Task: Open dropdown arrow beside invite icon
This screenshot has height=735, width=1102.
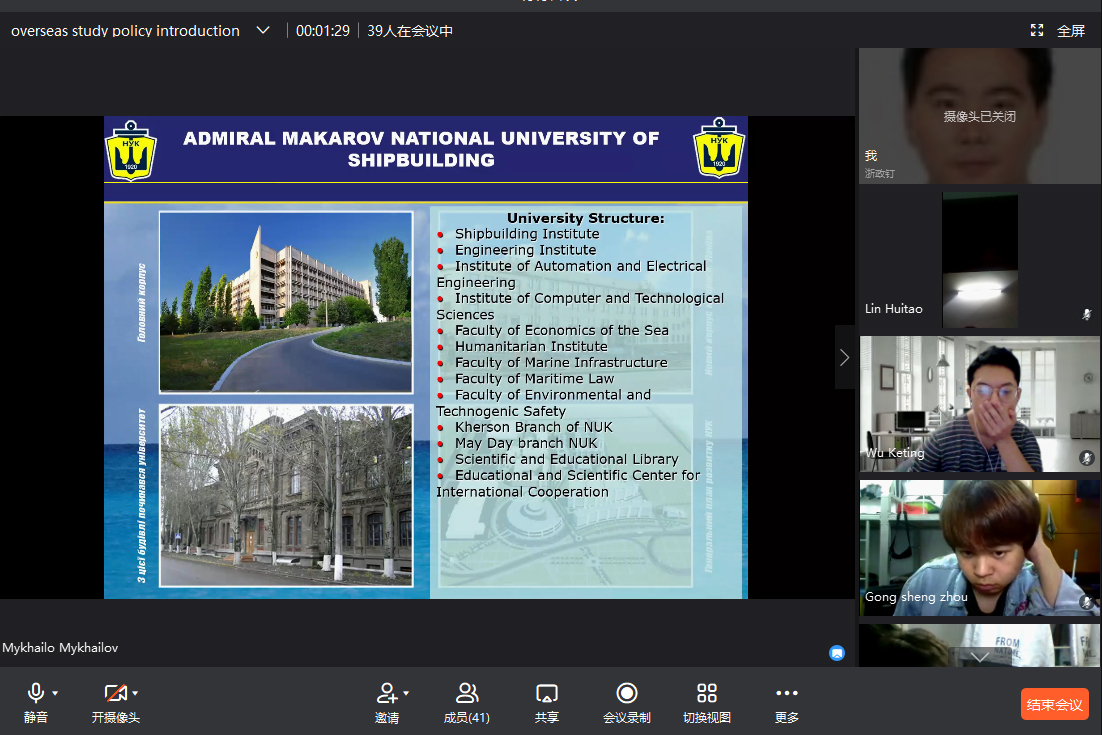Action: tap(405, 693)
